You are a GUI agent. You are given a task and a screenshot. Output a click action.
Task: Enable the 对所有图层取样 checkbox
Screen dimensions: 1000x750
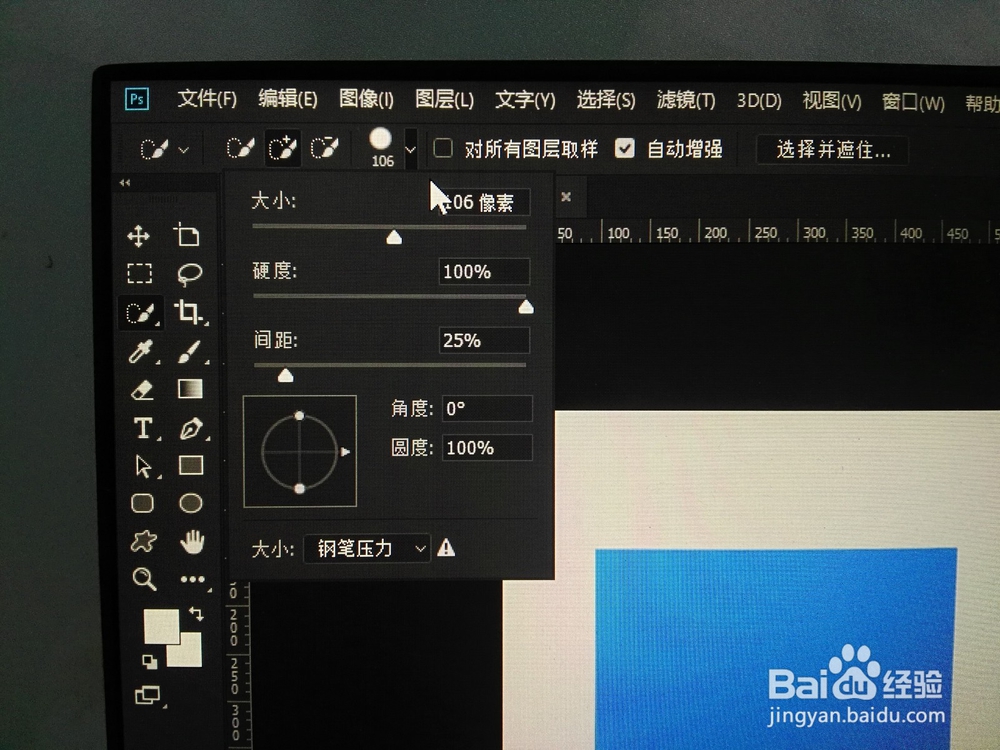(x=443, y=147)
